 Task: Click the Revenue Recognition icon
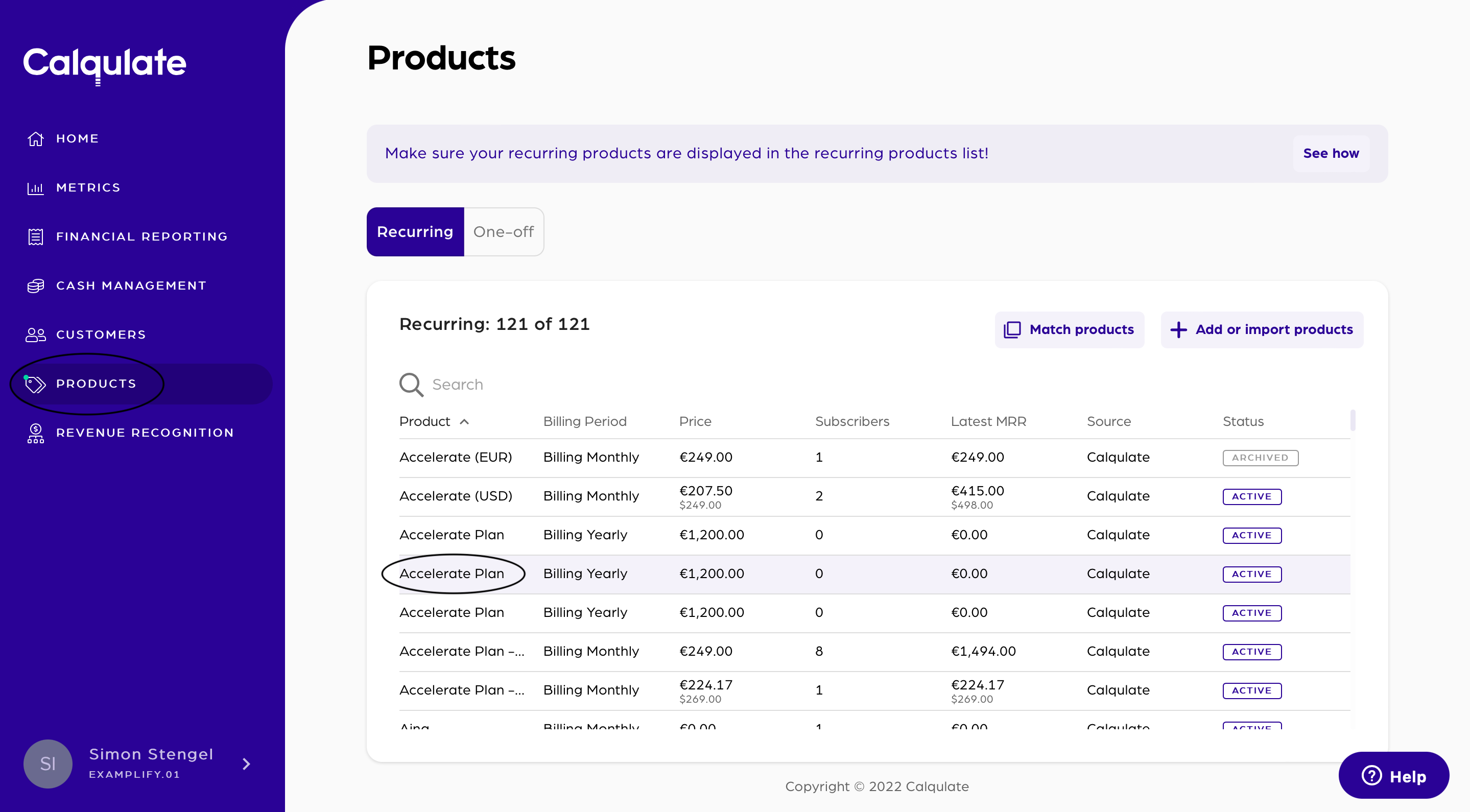pyautogui.click(x=35, y=433)
